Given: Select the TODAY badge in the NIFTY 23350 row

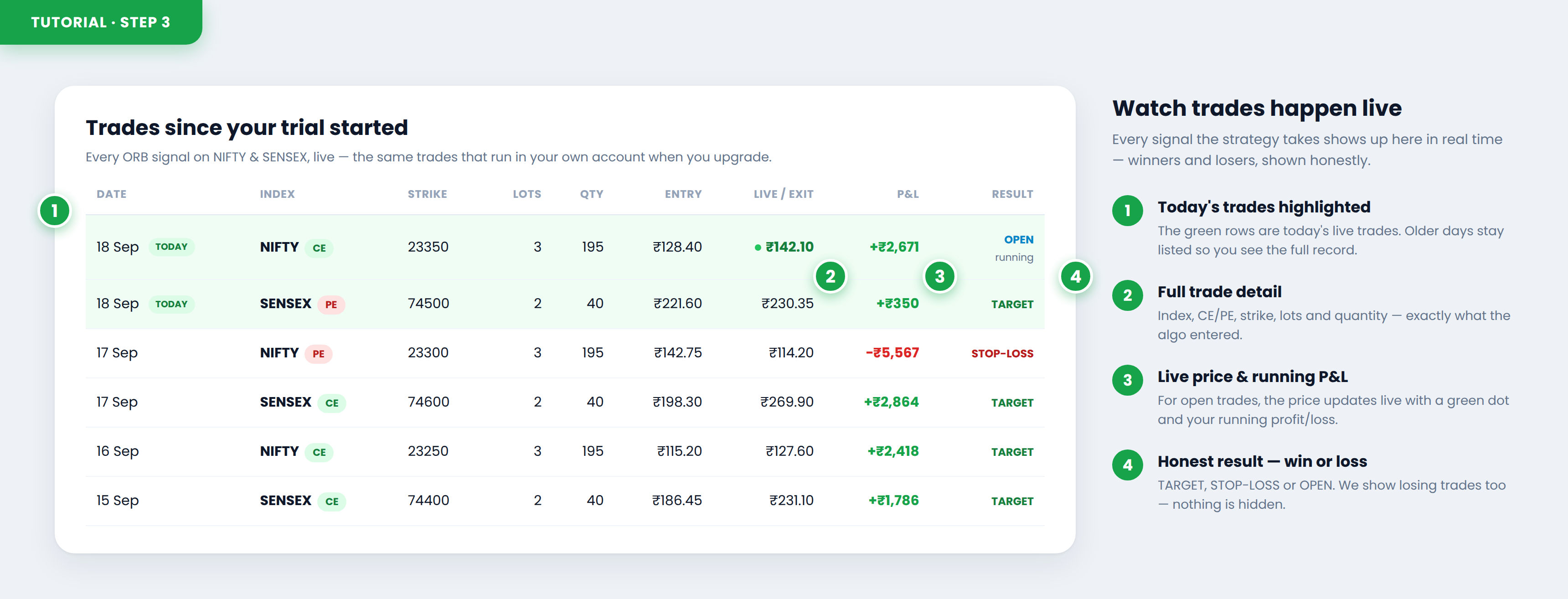Looking at the screenshot, I should click(x=171, y=247).
